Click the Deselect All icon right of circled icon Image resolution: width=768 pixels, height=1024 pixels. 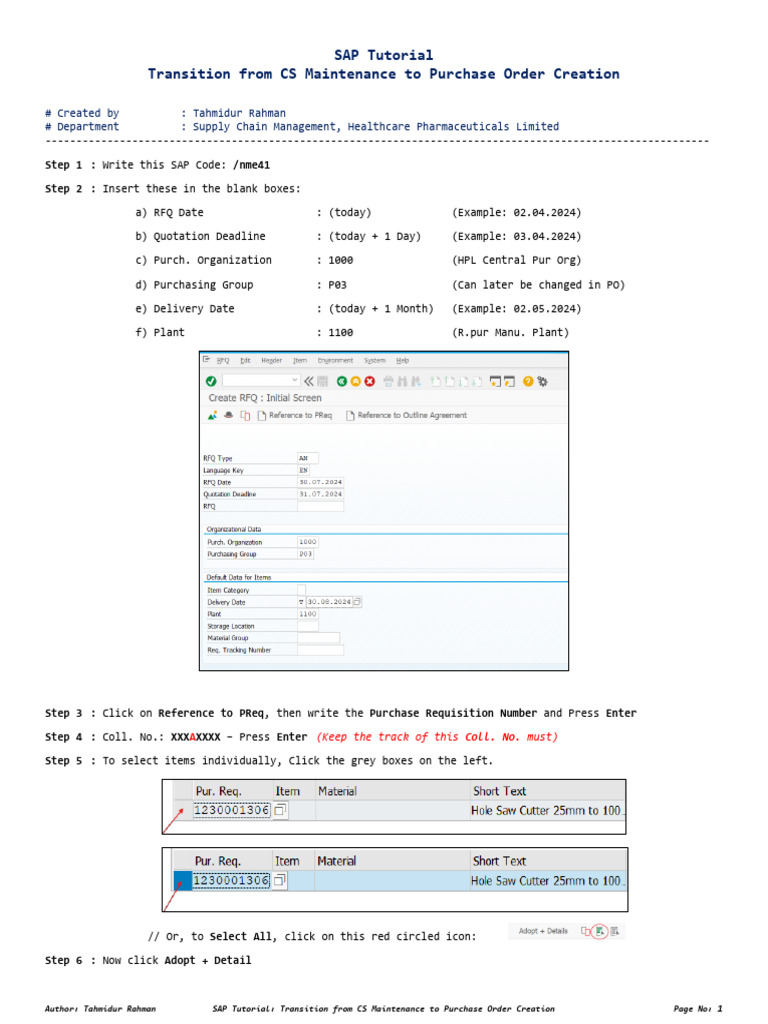click(x=615, y=931)
